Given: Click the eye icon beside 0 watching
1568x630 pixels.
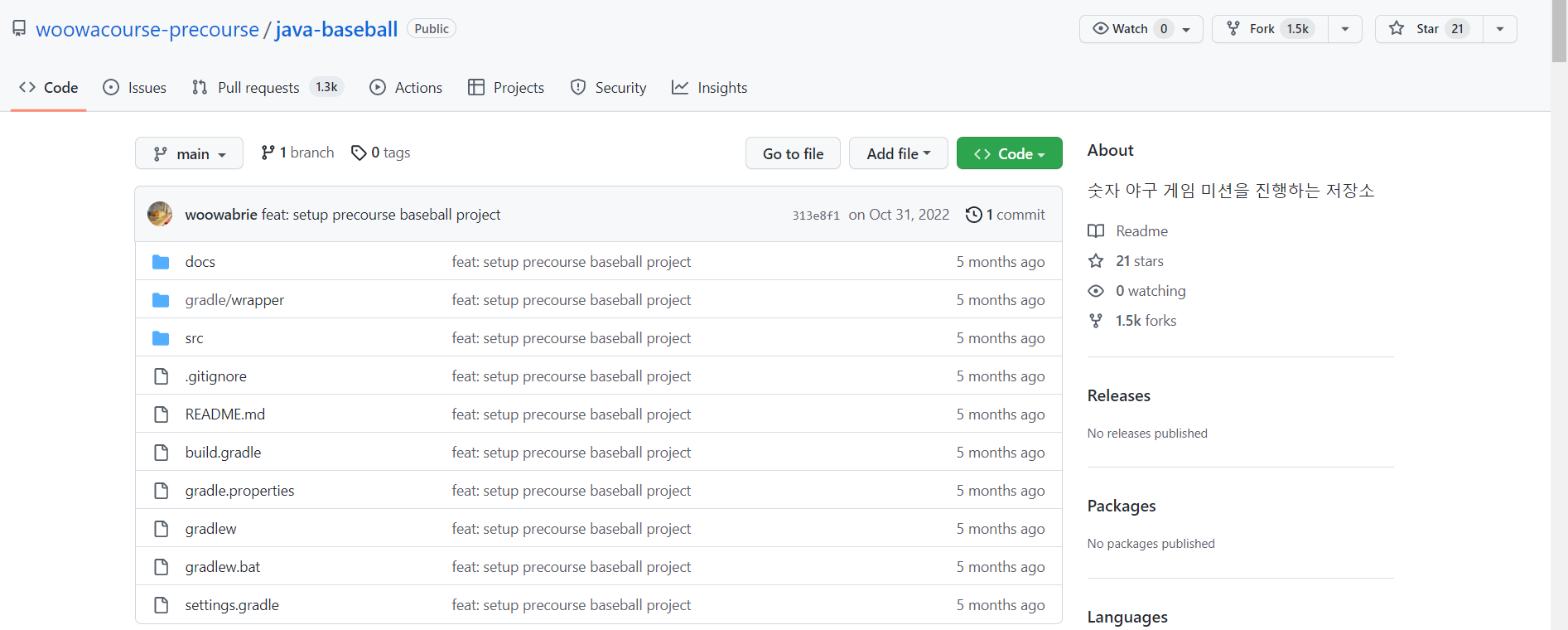Looking at the screenshot, I should [1096, 291].
